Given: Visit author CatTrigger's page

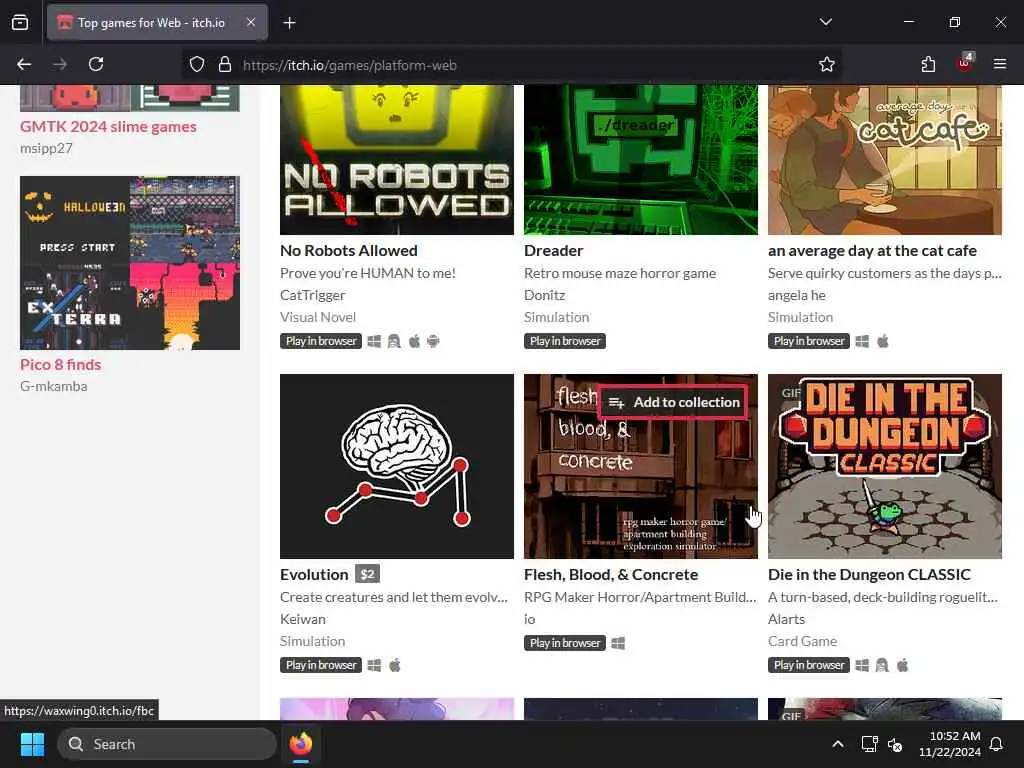Looking at the screenshot, I should [313, 295].
